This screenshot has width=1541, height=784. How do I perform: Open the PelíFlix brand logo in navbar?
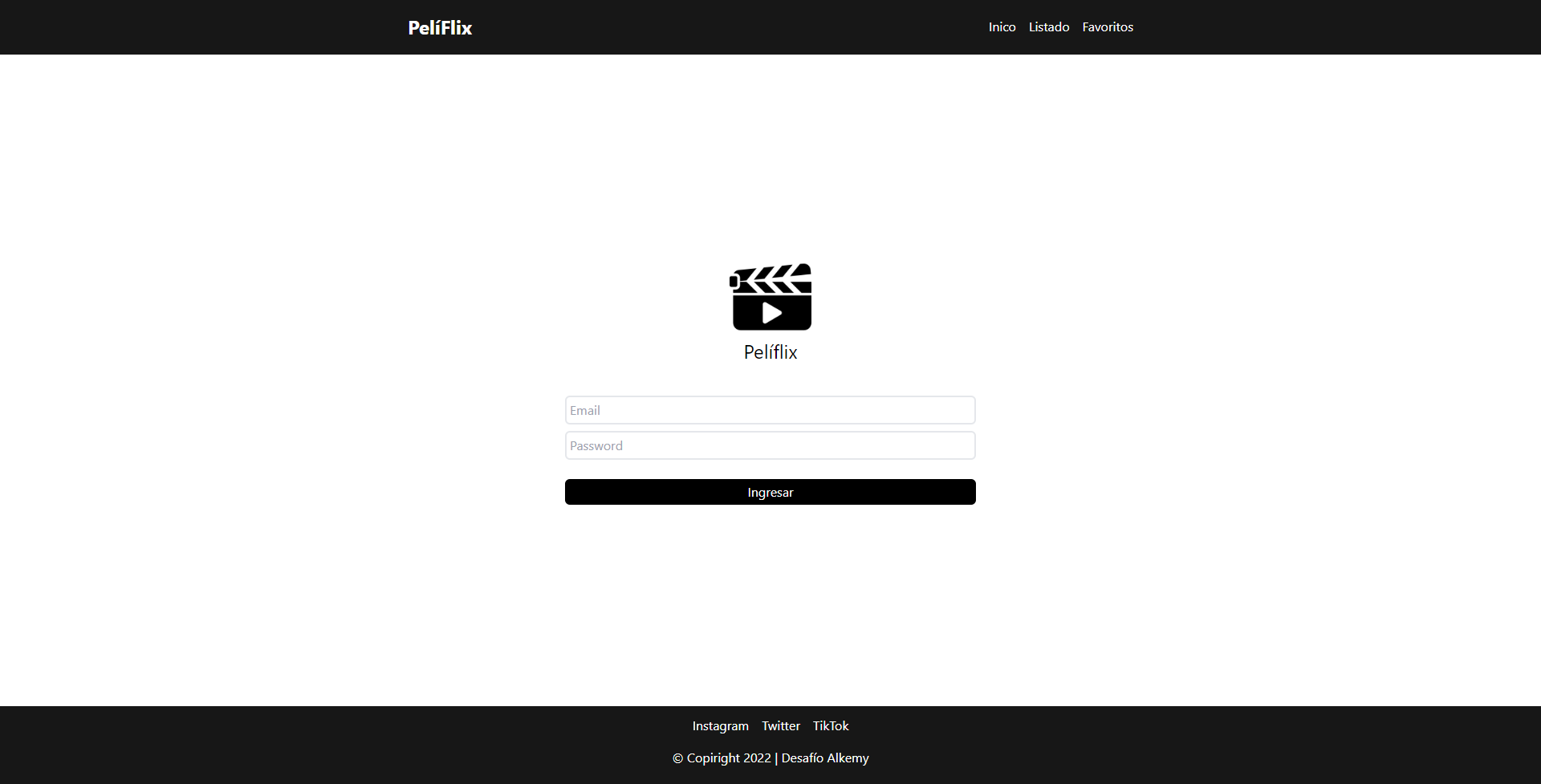pos(440,27)
